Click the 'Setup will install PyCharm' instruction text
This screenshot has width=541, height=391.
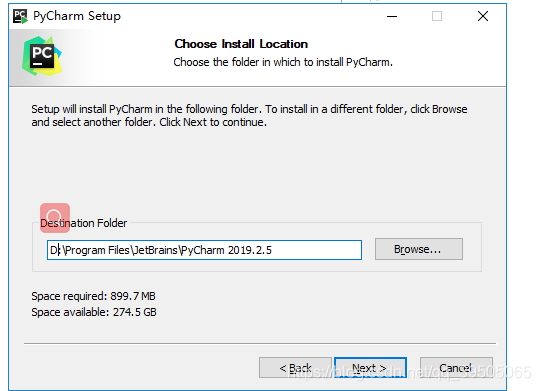[249, 116]
